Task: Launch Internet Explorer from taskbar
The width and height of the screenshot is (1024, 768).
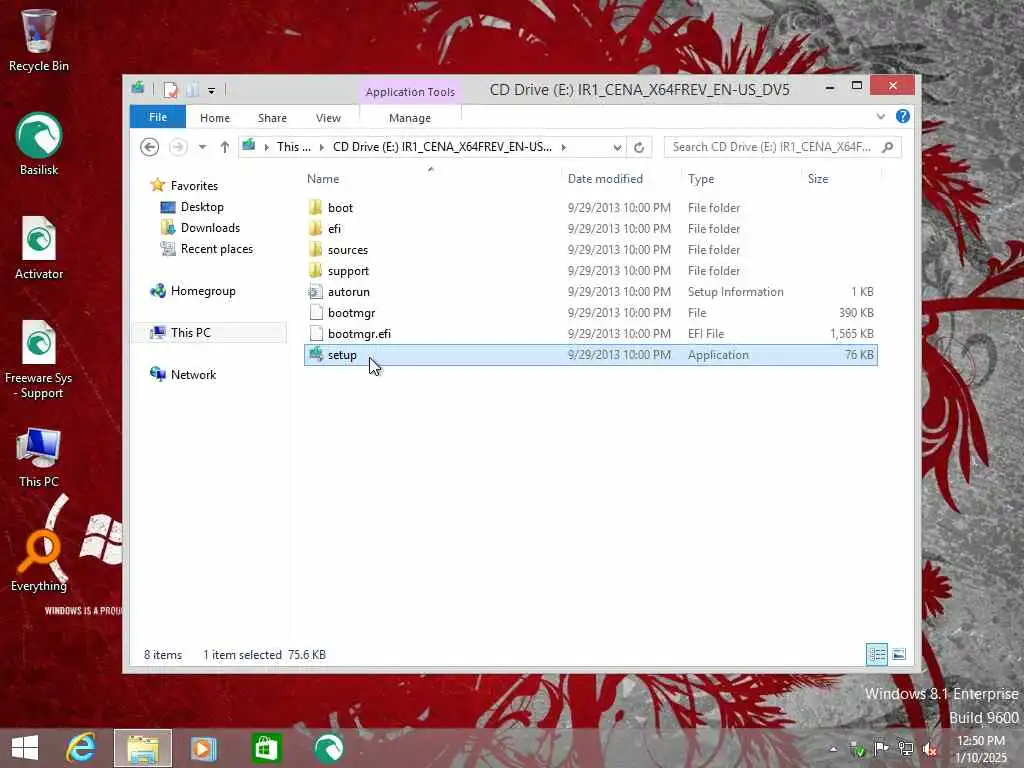Action: (81, 748)
